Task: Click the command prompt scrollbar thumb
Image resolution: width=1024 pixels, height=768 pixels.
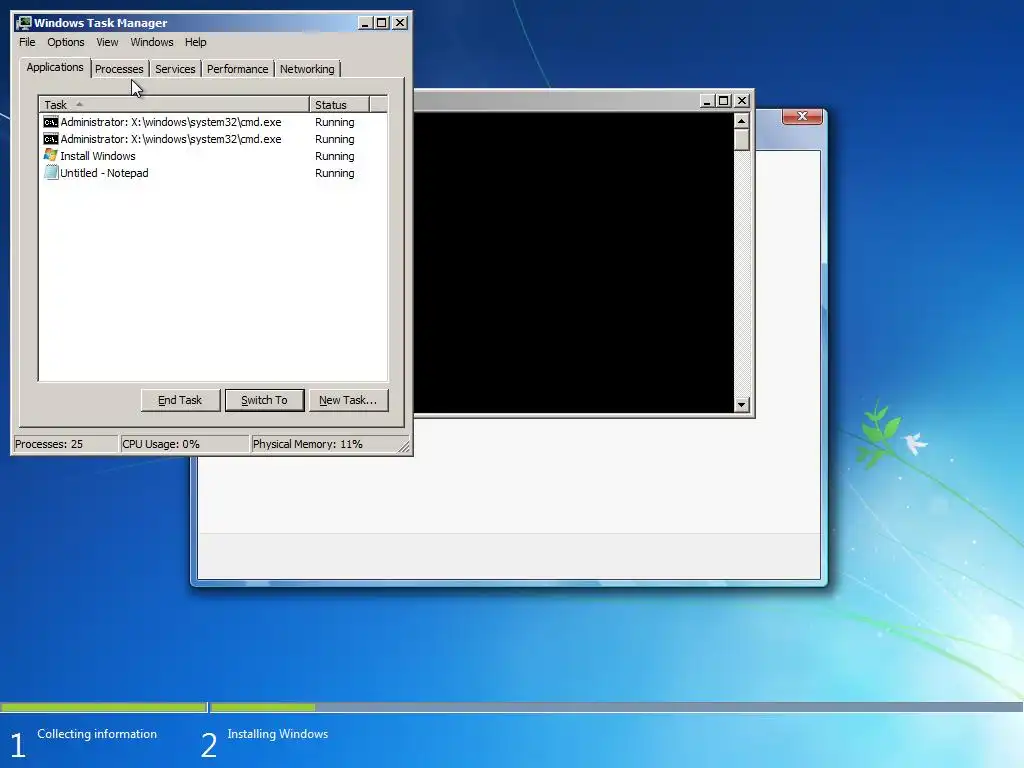Action: click(x=741, y=140)
